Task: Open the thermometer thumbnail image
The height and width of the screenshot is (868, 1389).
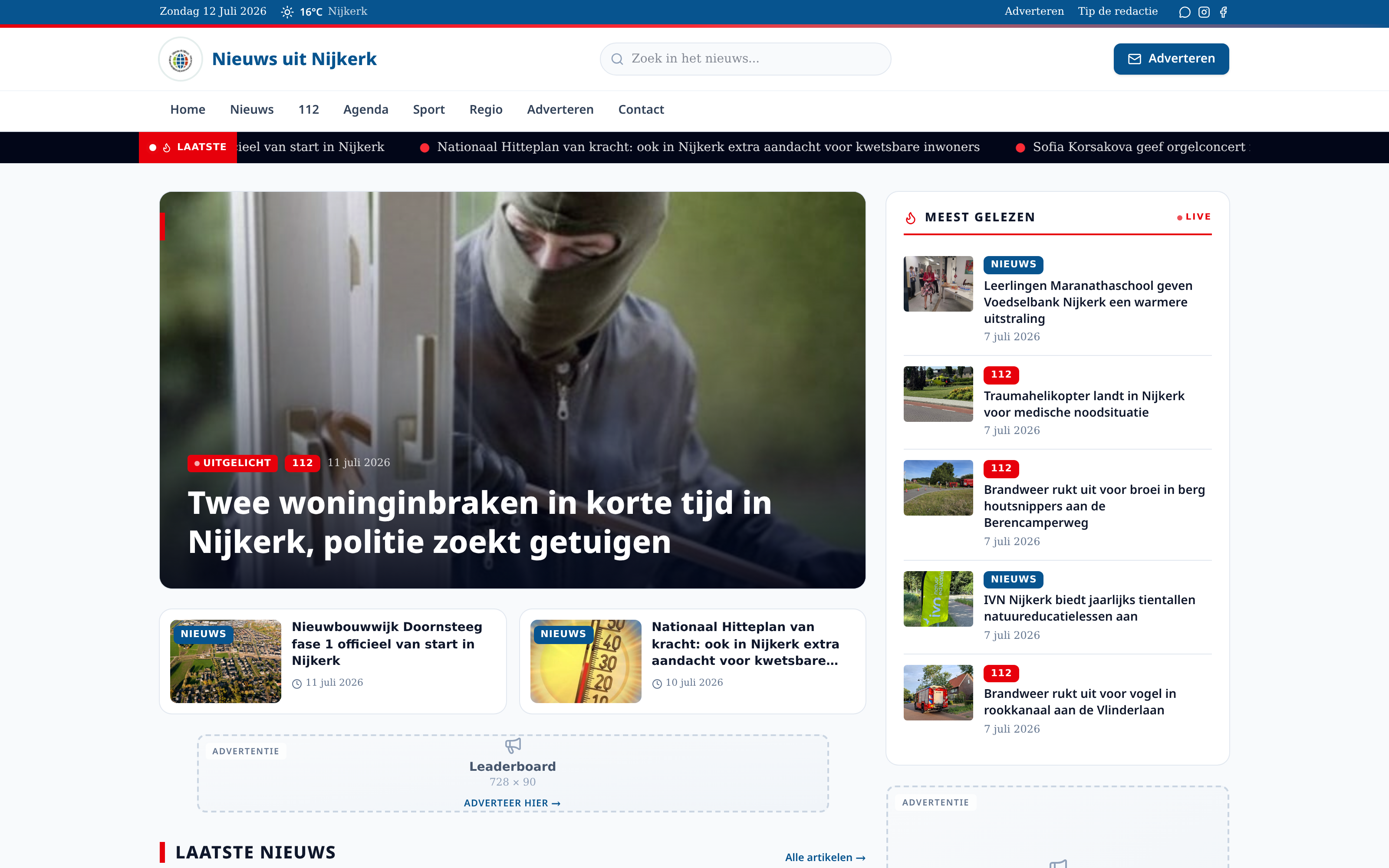Action: pyautogui.click(x=586, y=661)
